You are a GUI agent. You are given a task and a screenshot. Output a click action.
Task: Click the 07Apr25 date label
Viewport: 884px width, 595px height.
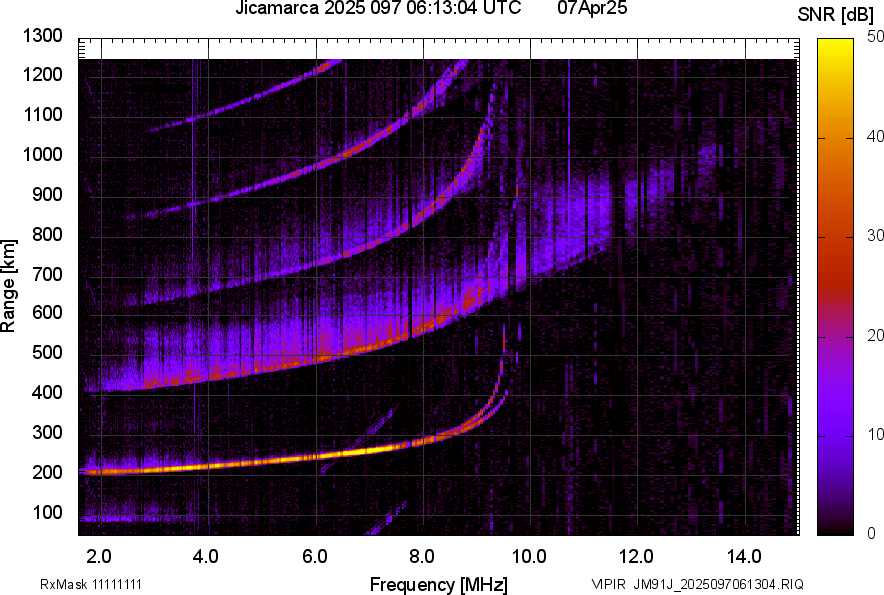click(x=592, y=8)
